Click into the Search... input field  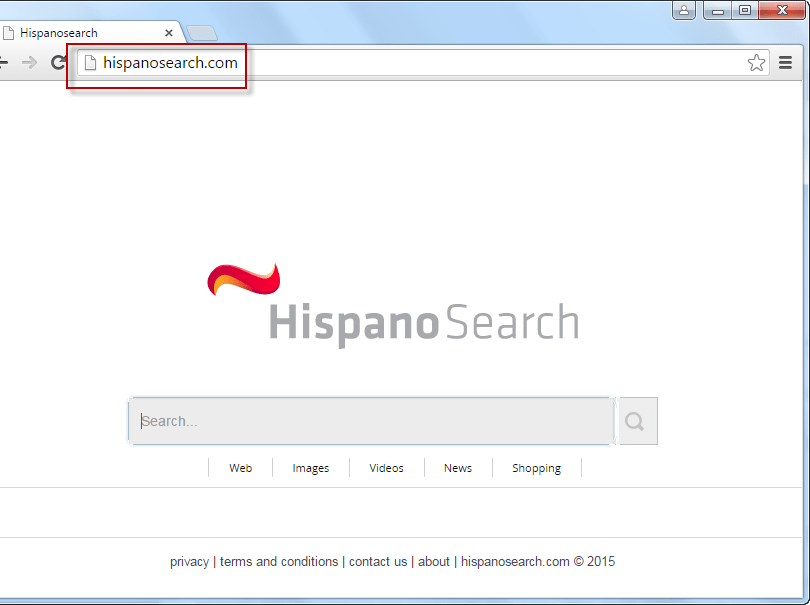[371, 421]
